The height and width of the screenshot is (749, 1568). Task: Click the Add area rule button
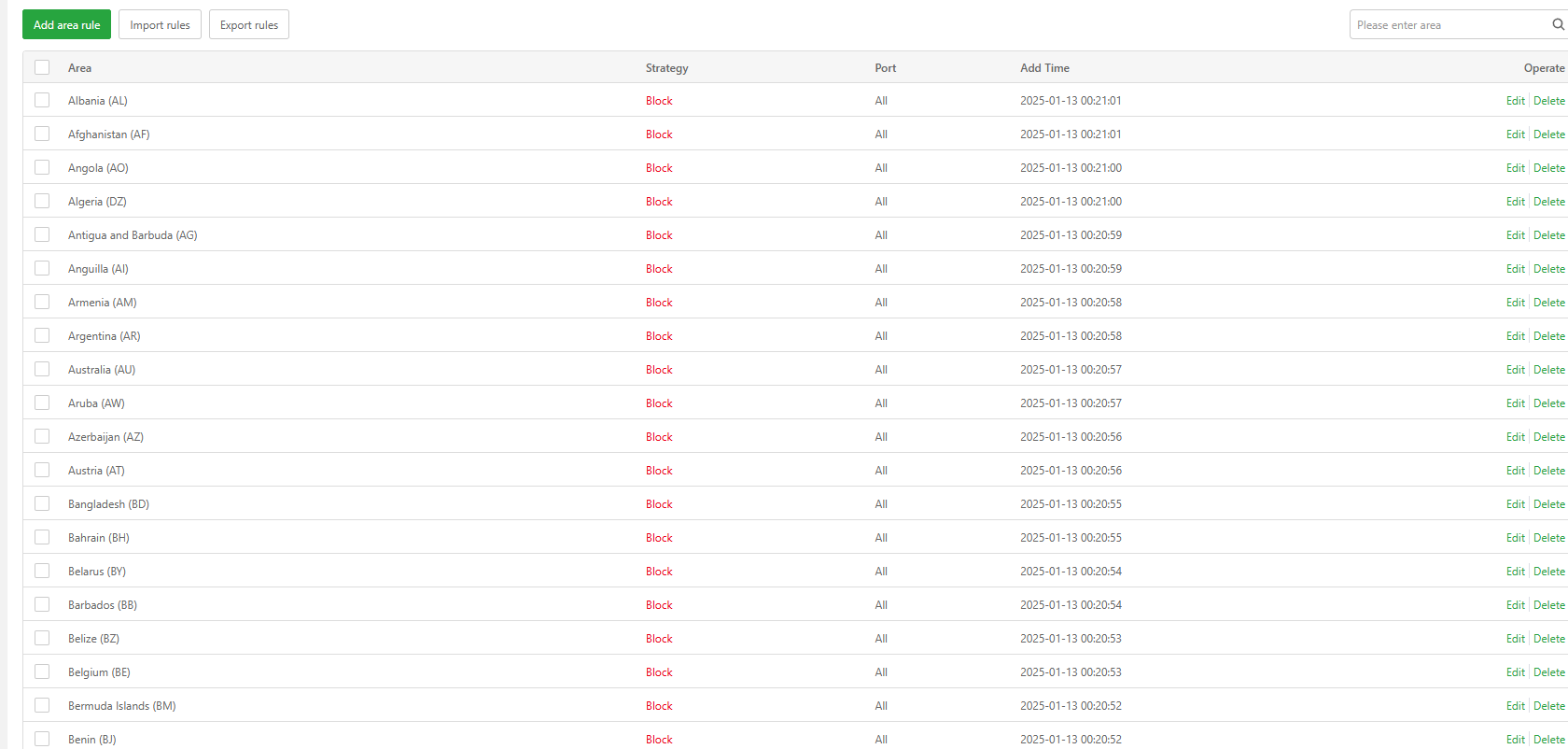click(x=66, y=25)
